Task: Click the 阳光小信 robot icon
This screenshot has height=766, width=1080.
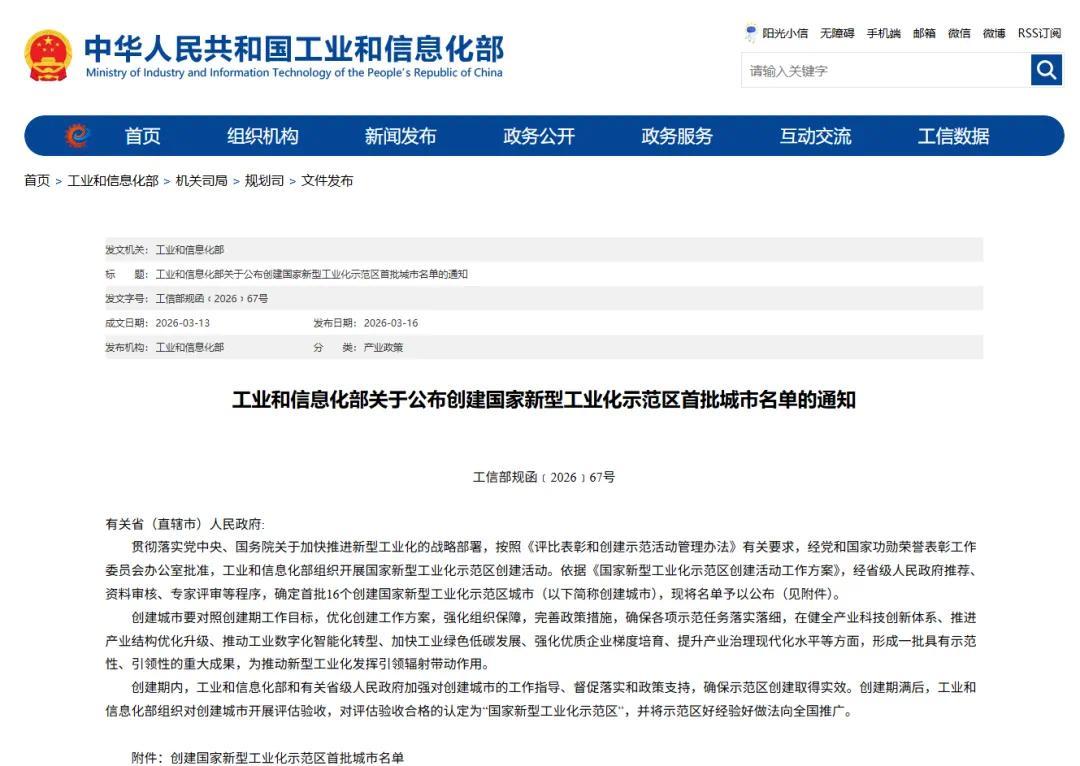Action: (x=751, y=32)
